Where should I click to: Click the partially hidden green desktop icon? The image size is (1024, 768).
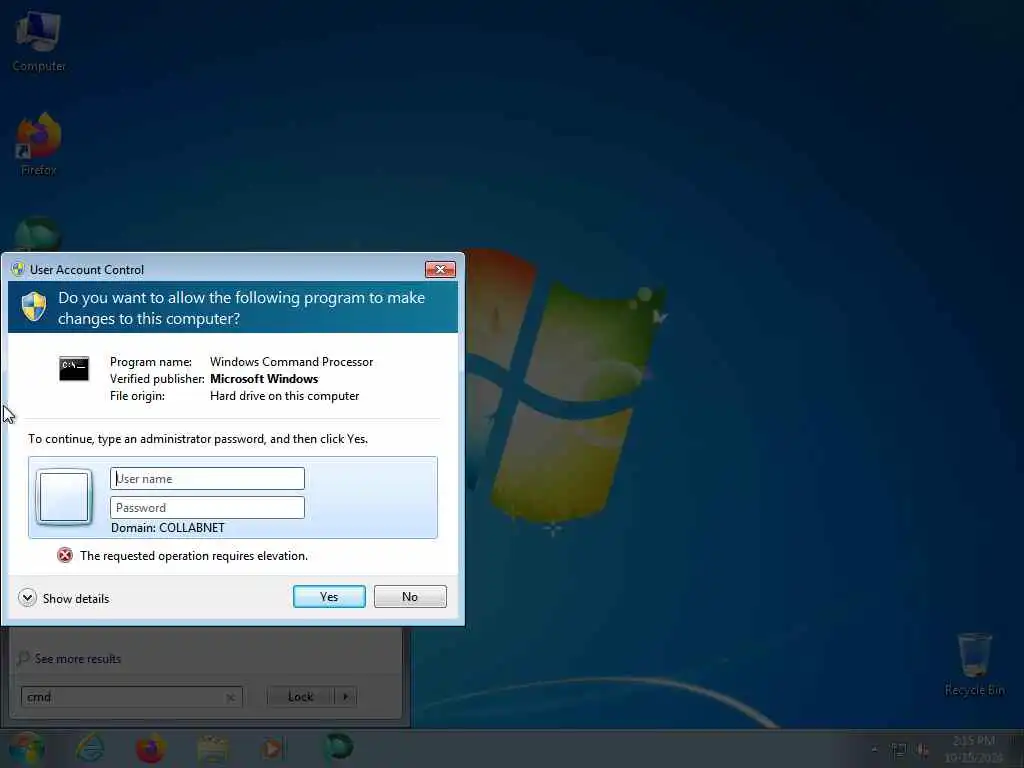click(x=37, y=234)
